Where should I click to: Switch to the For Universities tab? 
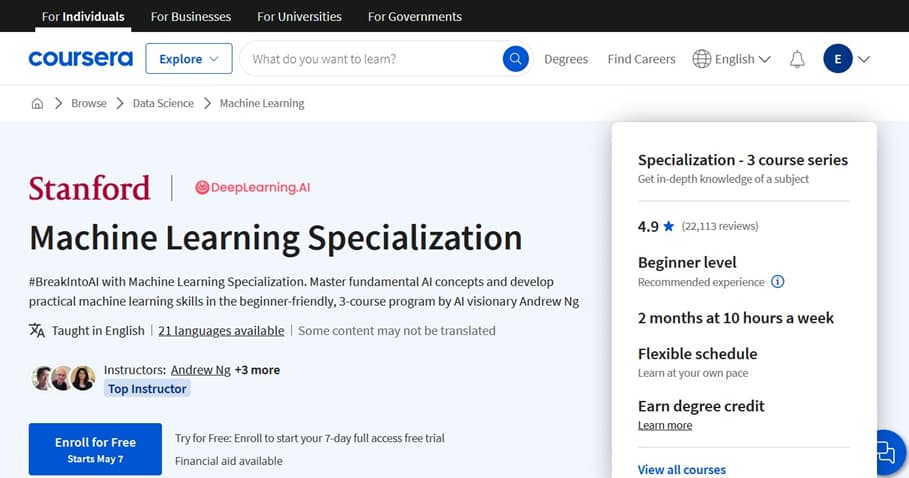(x=299, y=16)
